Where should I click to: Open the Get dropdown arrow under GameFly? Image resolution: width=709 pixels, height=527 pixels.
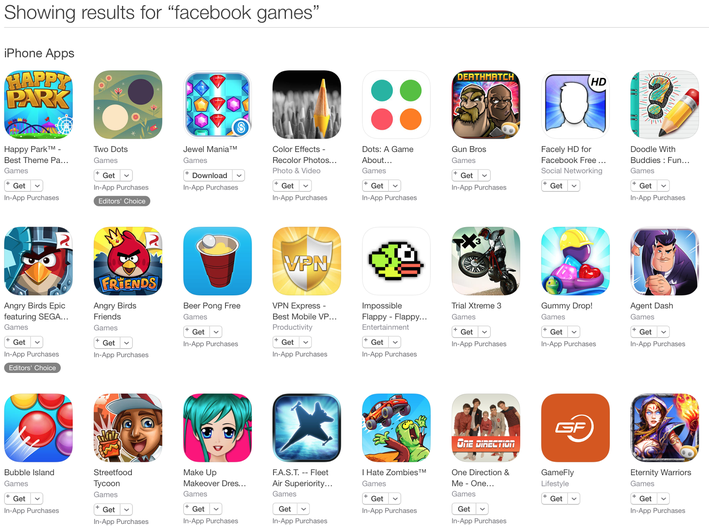pyautogui.click(x=574, y=499)
